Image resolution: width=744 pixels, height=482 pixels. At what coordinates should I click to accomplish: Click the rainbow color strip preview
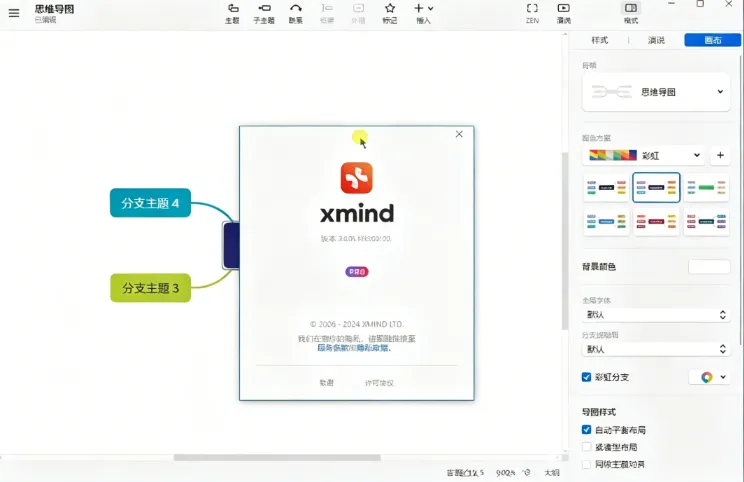click(x=613, y=155)
